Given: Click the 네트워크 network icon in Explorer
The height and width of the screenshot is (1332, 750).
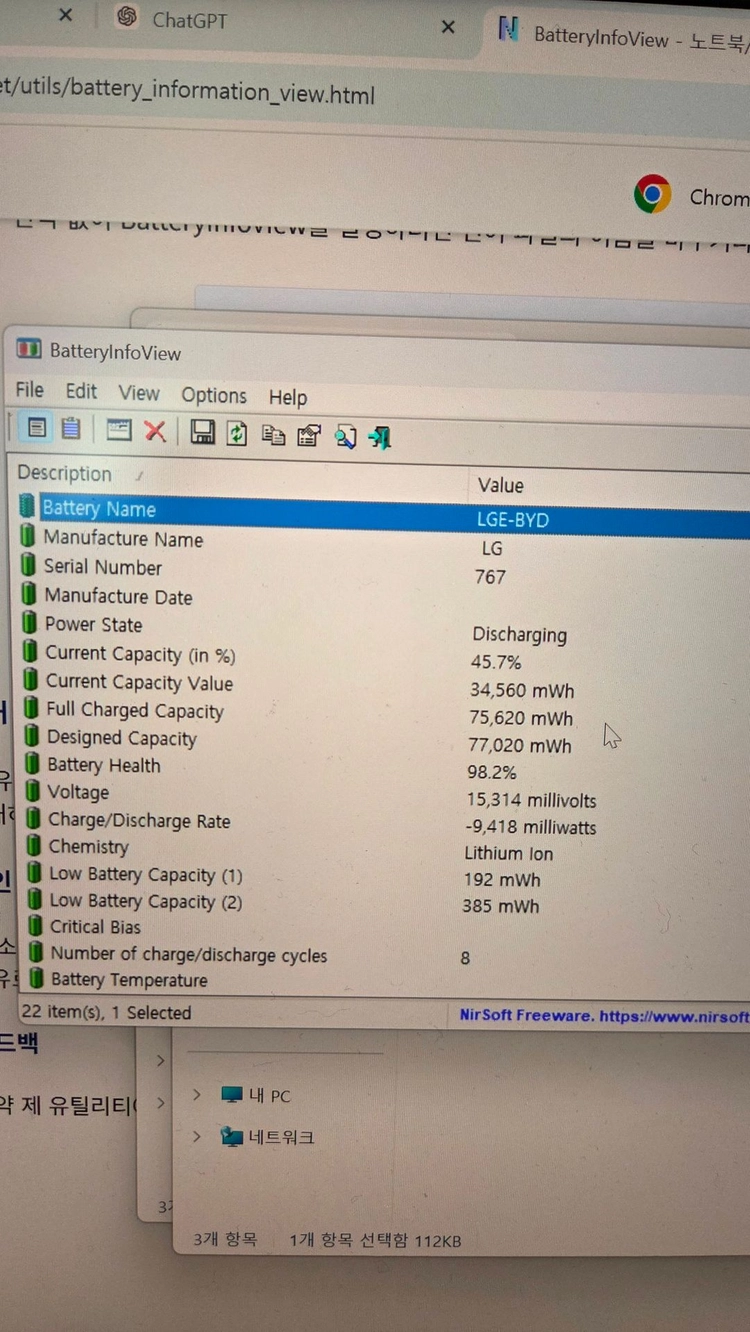Looking at the screenshot, I should 232,1136.
